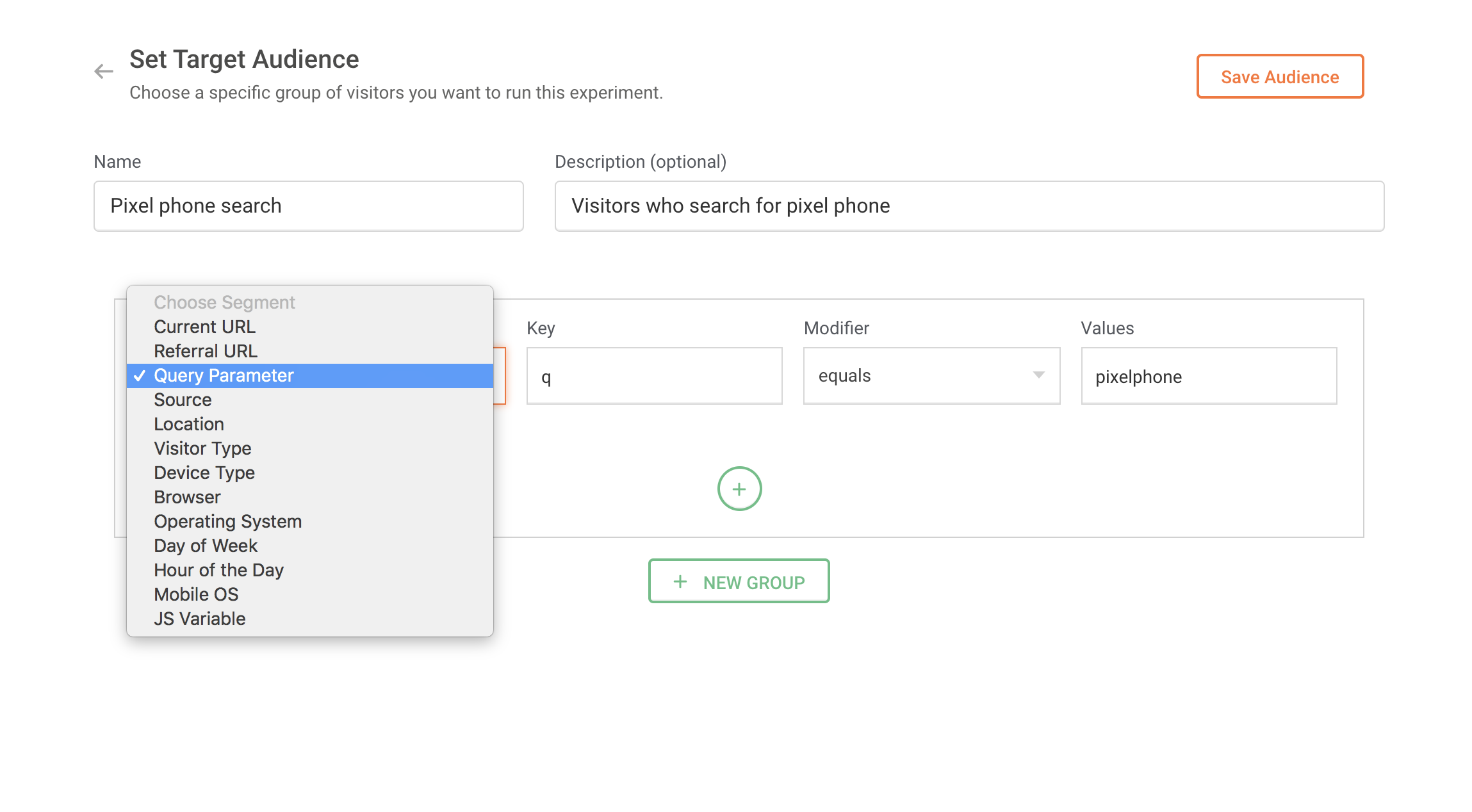Select Day of Week option

pos(206,546)
